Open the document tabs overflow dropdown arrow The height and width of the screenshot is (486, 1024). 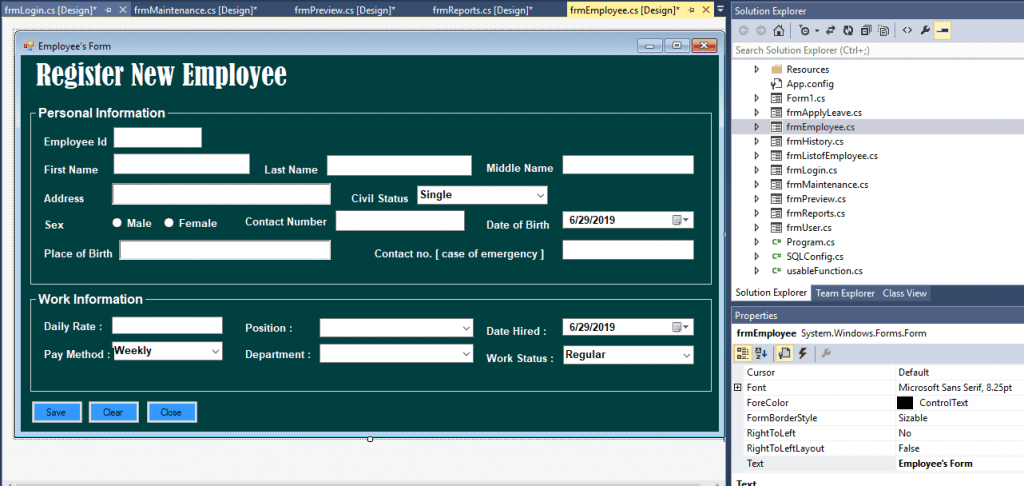coord(720,9)
